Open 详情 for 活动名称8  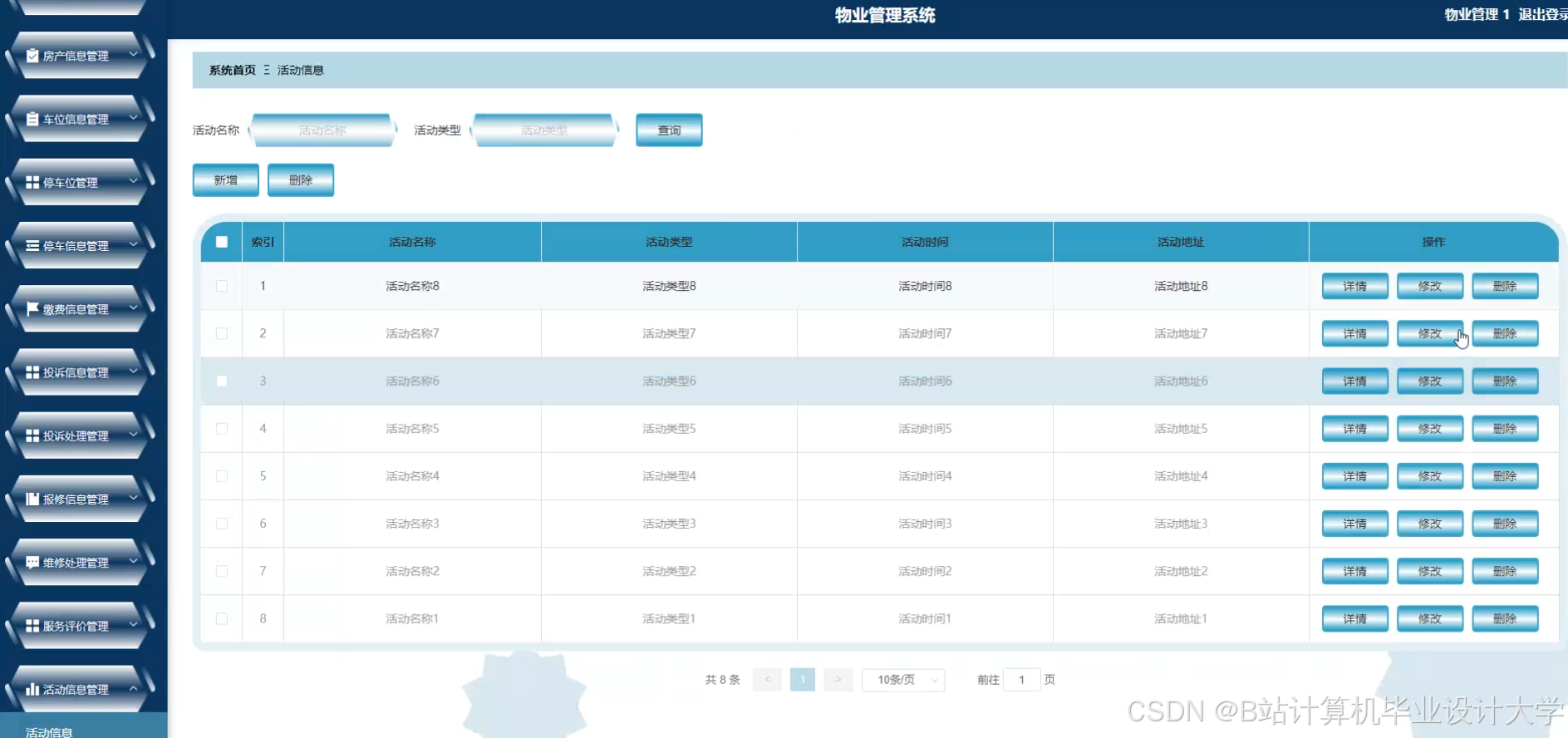coord(1355,286)
